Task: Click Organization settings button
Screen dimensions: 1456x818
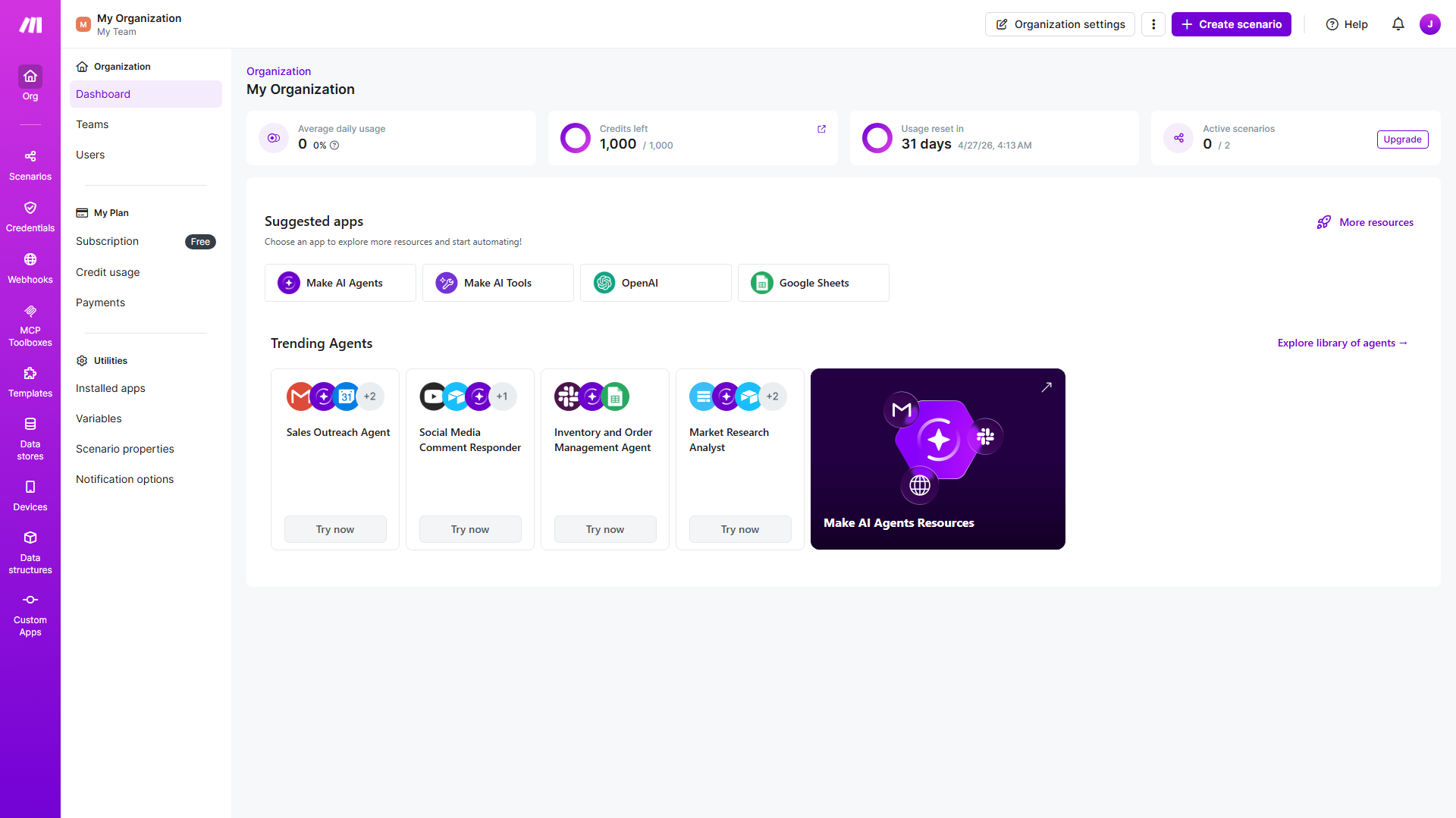Action: pos(1060,24)
